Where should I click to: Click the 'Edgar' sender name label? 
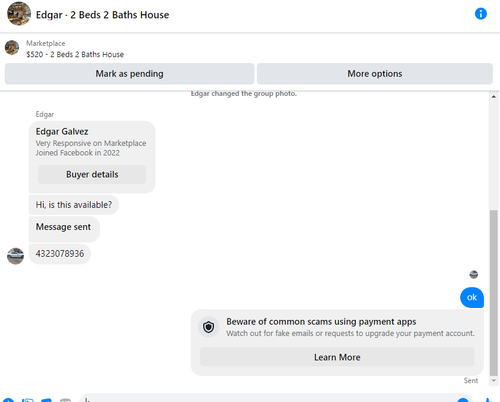coord(45,114)
